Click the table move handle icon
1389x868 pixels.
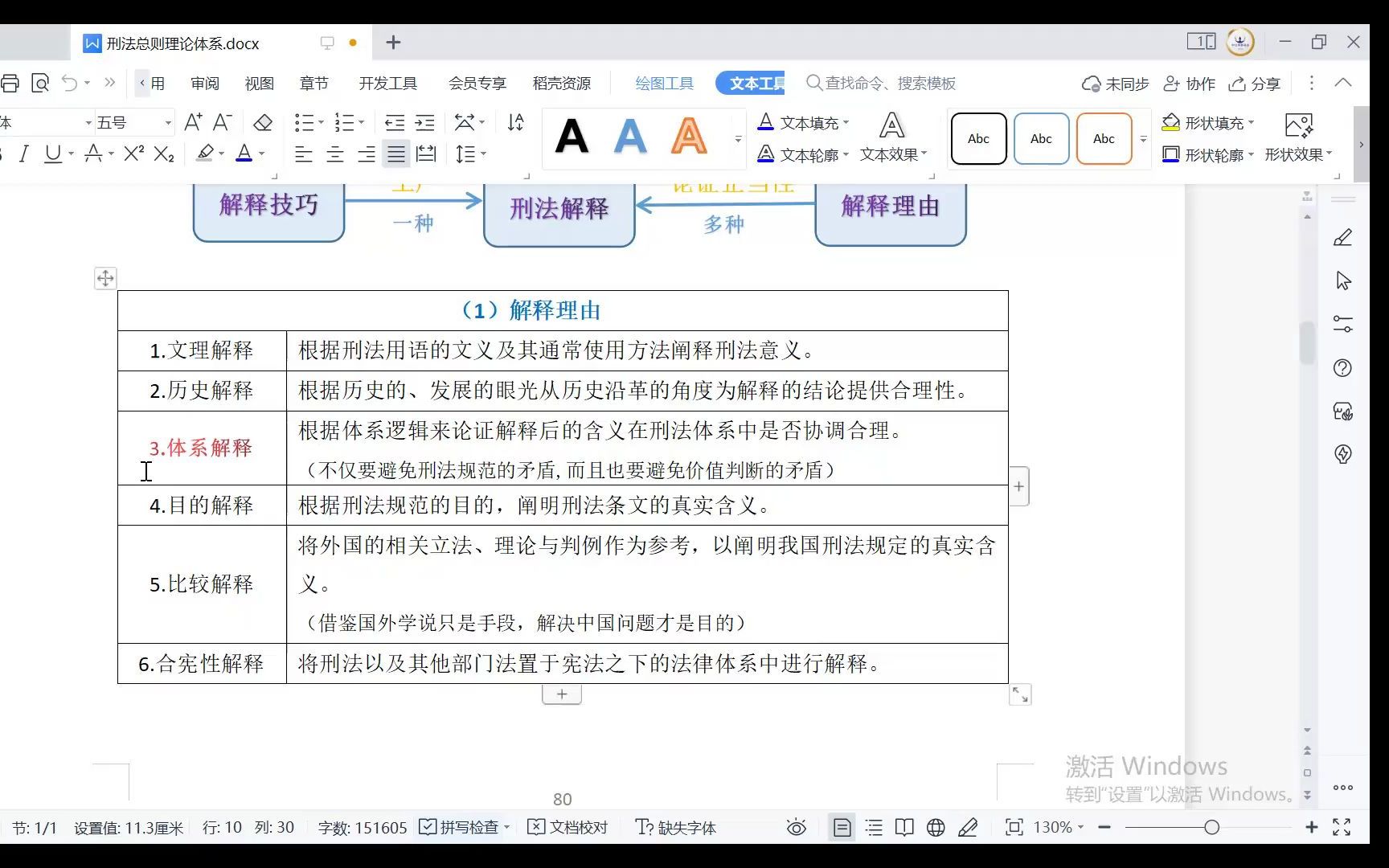pos(105,278)
